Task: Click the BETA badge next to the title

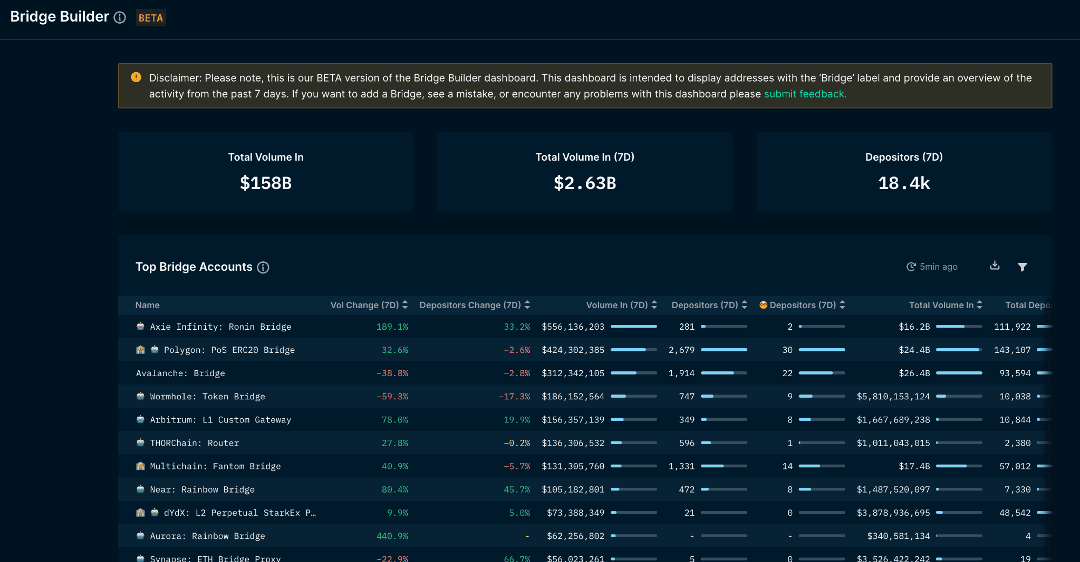Action: pos(151,18)
